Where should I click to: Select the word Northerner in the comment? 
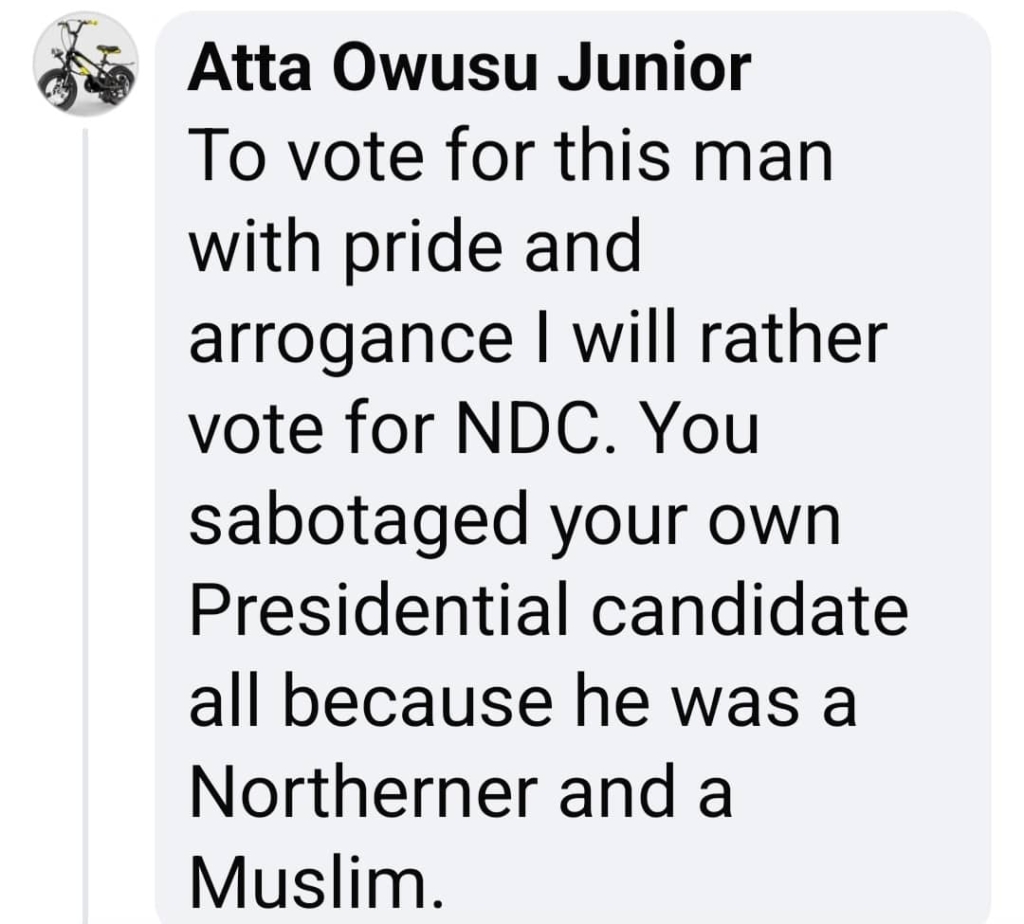(x=364, y=793)
